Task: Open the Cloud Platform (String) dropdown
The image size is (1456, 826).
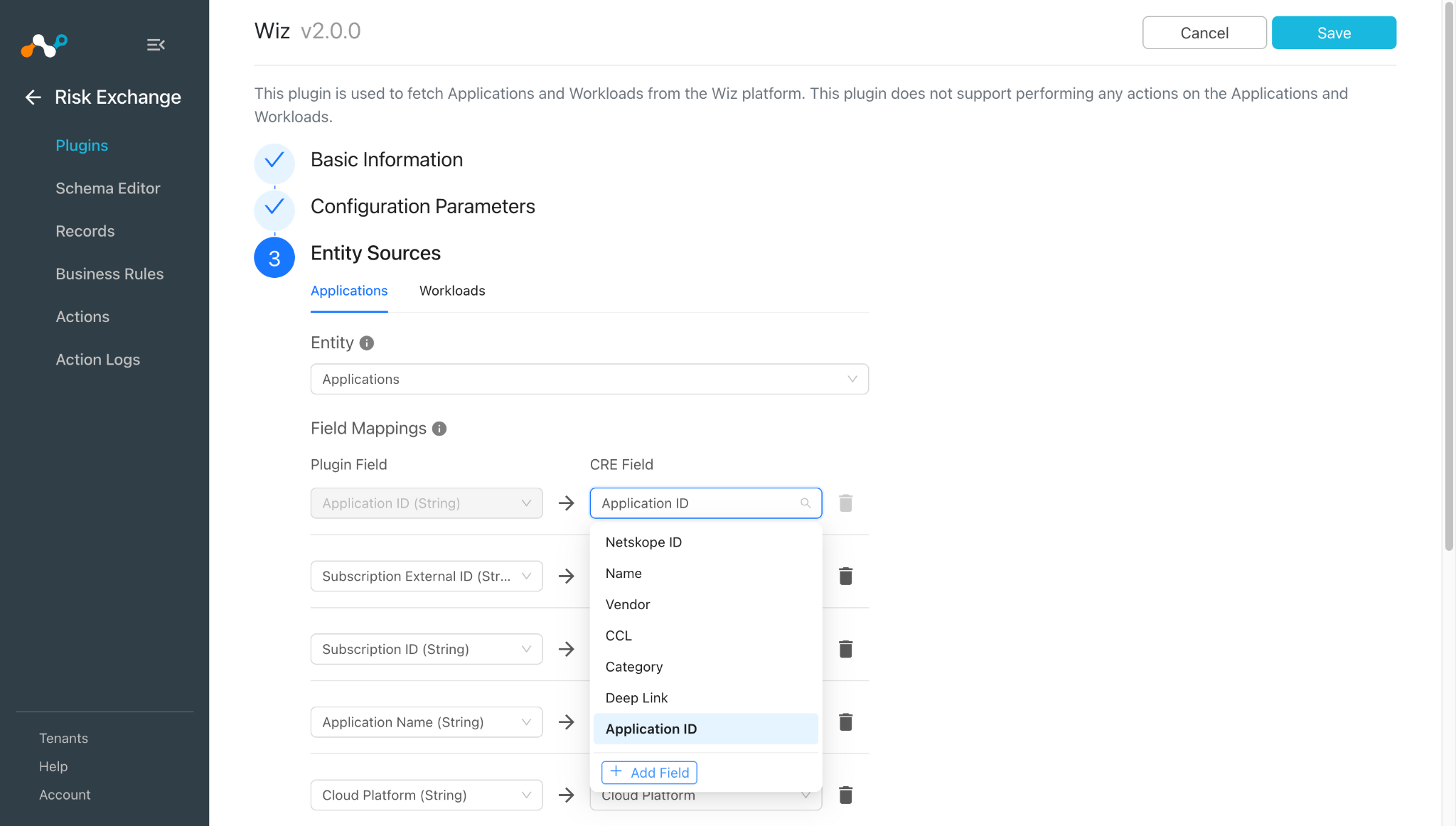Action: coord(427,795)
